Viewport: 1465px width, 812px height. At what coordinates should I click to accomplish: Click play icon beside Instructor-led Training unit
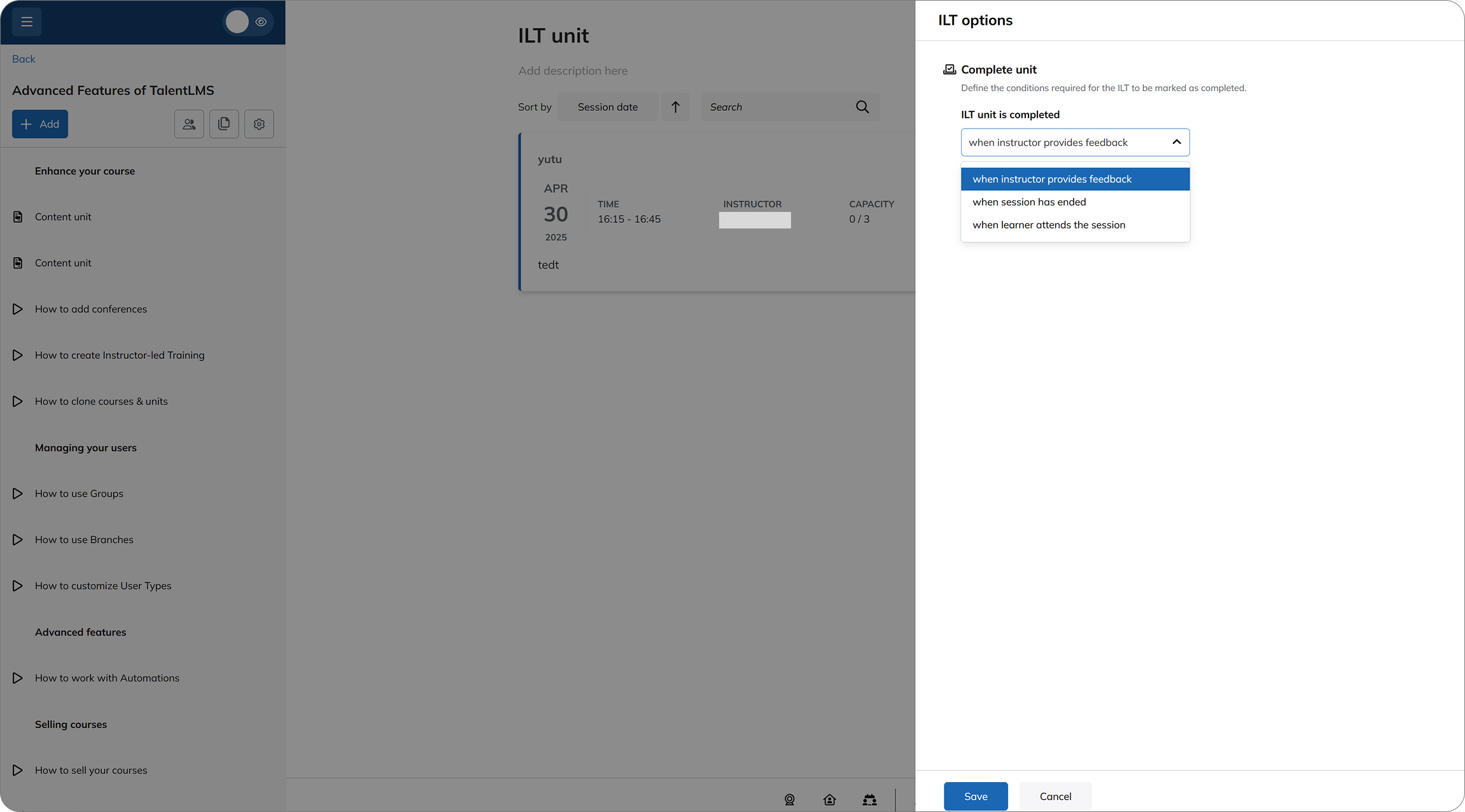(x=18, y=355)
